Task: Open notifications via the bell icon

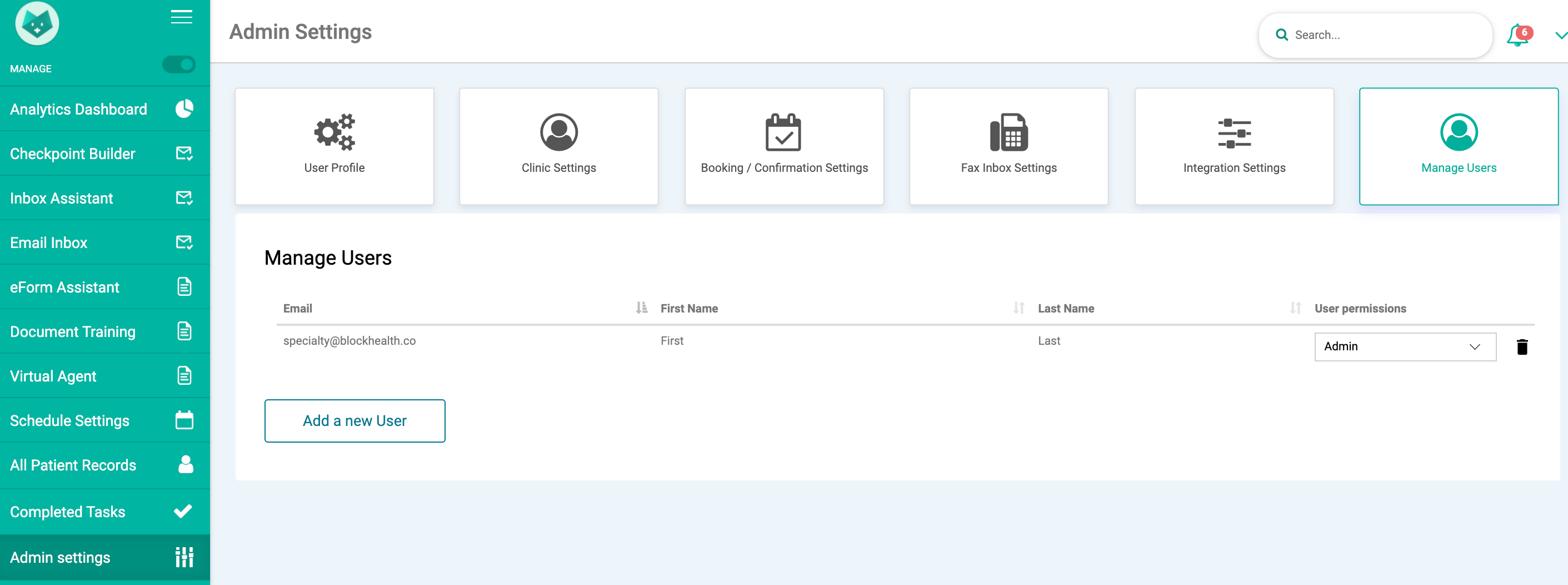Action: (x=1519, y=36)
